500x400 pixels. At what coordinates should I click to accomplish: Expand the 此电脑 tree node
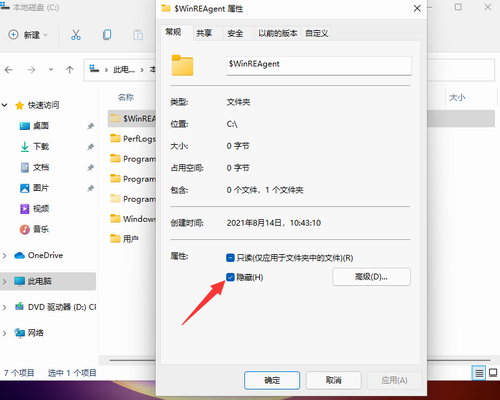coord(4,281)
